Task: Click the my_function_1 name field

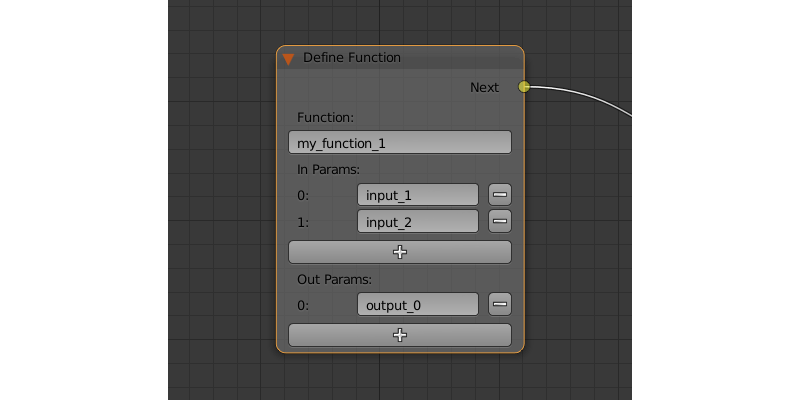Action: point(399,143)
